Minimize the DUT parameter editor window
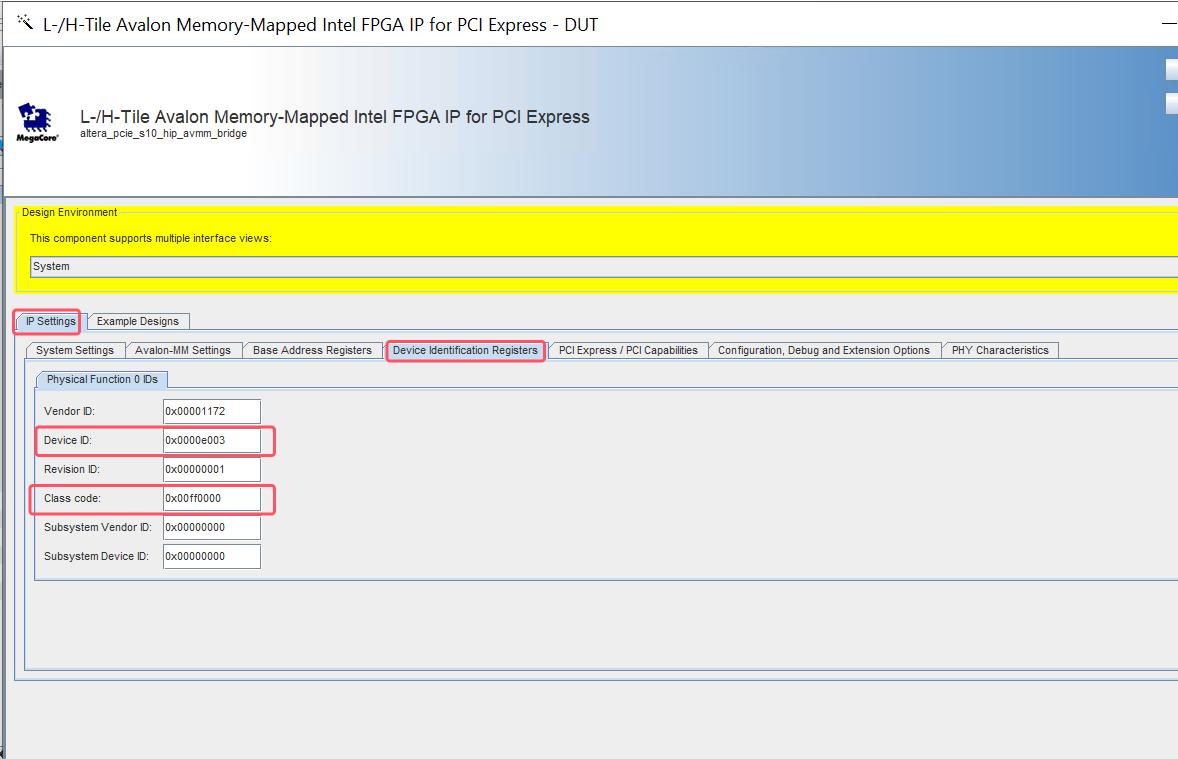1178x759 pixels. click(1169, 25)
